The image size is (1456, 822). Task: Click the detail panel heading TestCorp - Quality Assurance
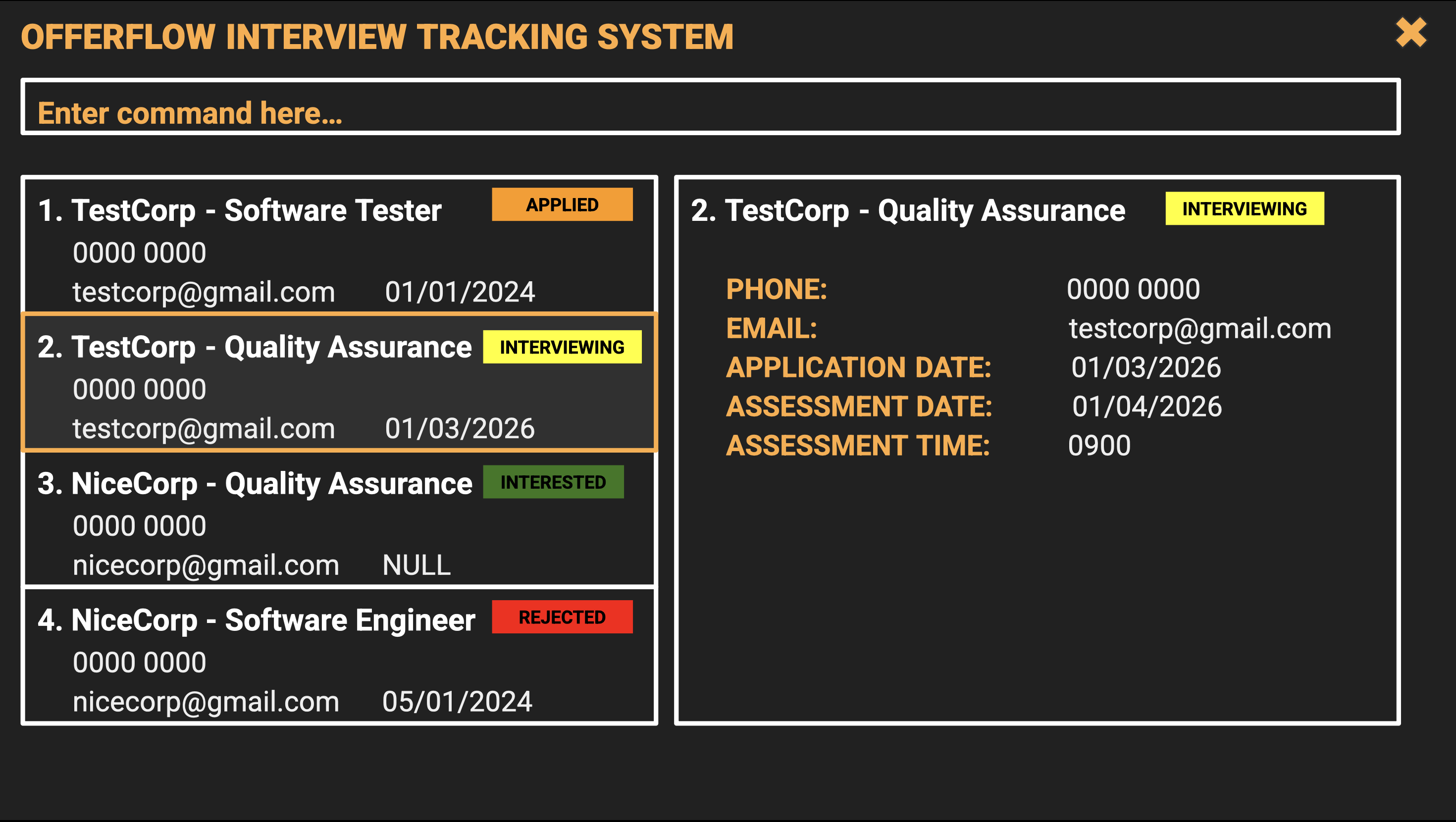pos(908,211)
